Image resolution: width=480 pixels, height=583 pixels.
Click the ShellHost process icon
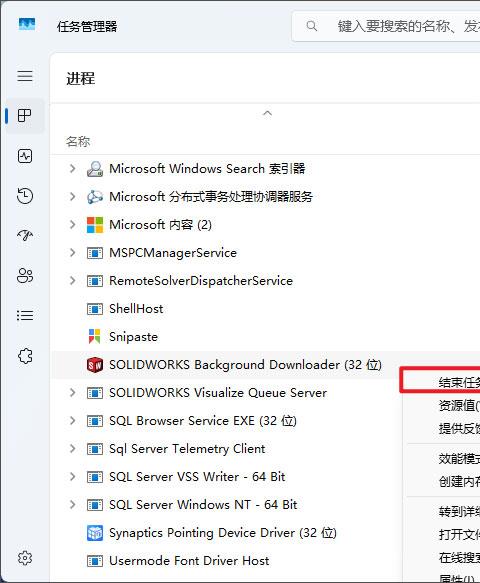click(95, 309)
